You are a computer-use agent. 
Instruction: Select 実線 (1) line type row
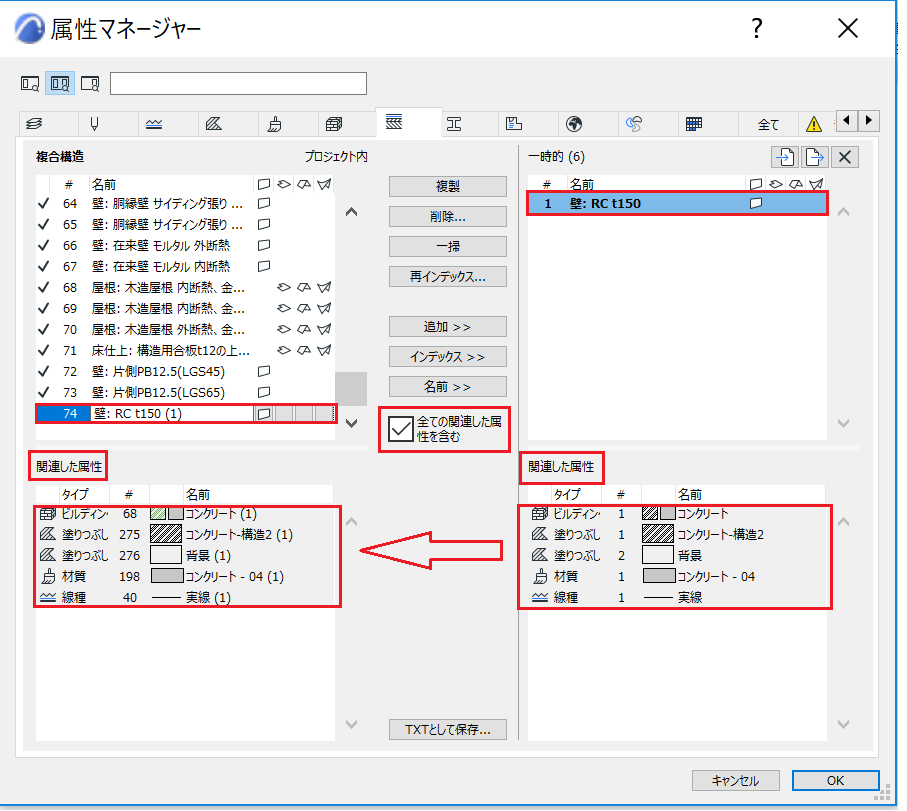click(x=185, y=598)
